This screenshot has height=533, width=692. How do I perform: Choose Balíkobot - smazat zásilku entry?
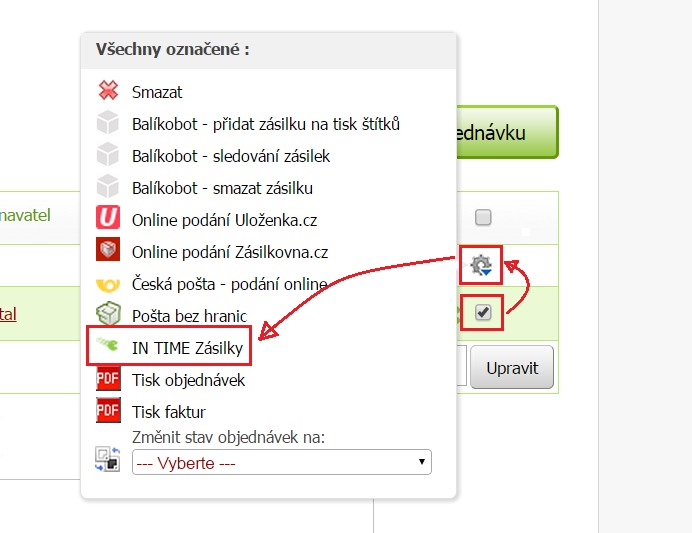(x=222, y=188)
